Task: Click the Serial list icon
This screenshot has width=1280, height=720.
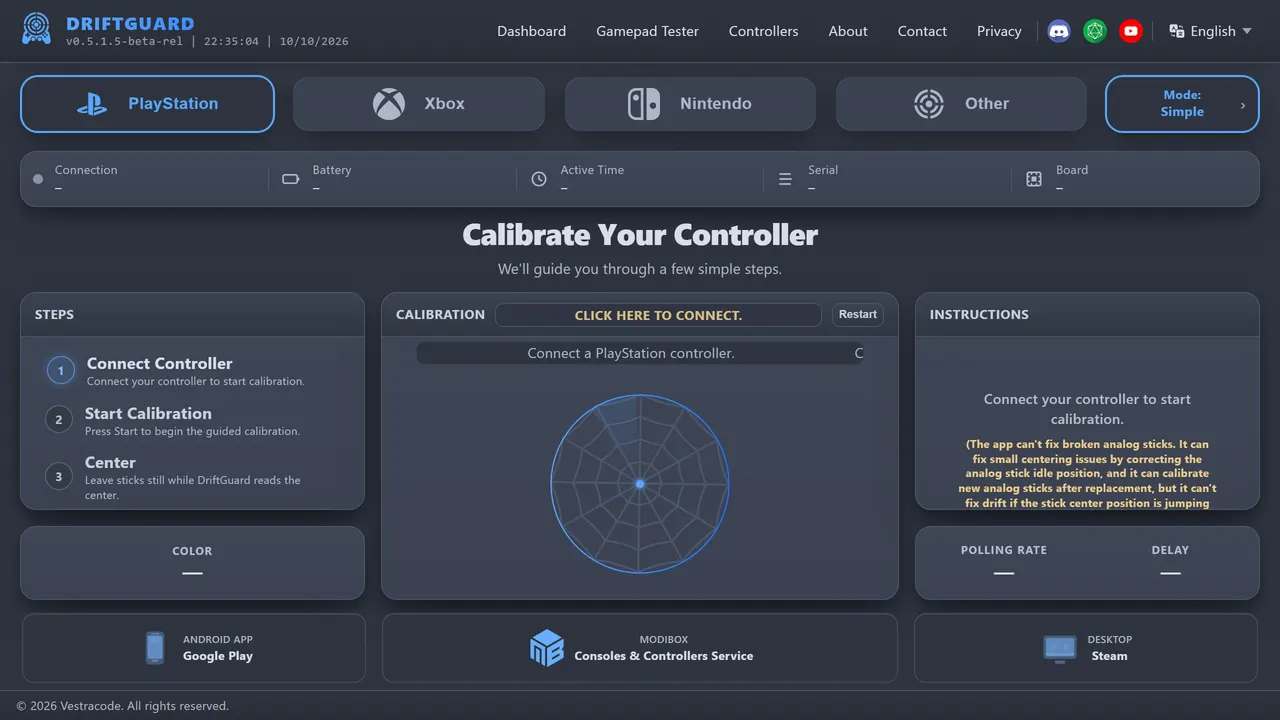Action: click(785, 179)
